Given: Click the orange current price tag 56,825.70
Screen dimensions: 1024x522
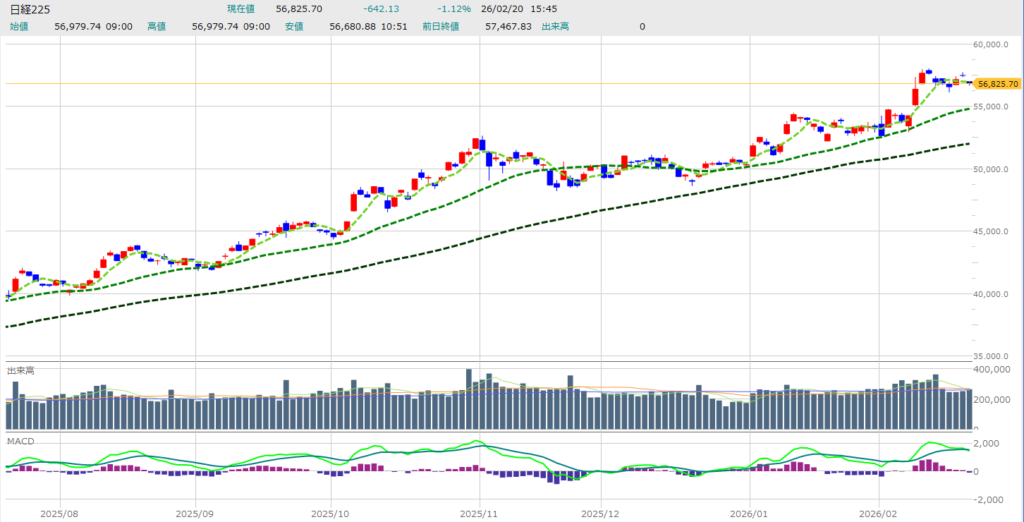Looking at the screenshot, I should 997,84.
